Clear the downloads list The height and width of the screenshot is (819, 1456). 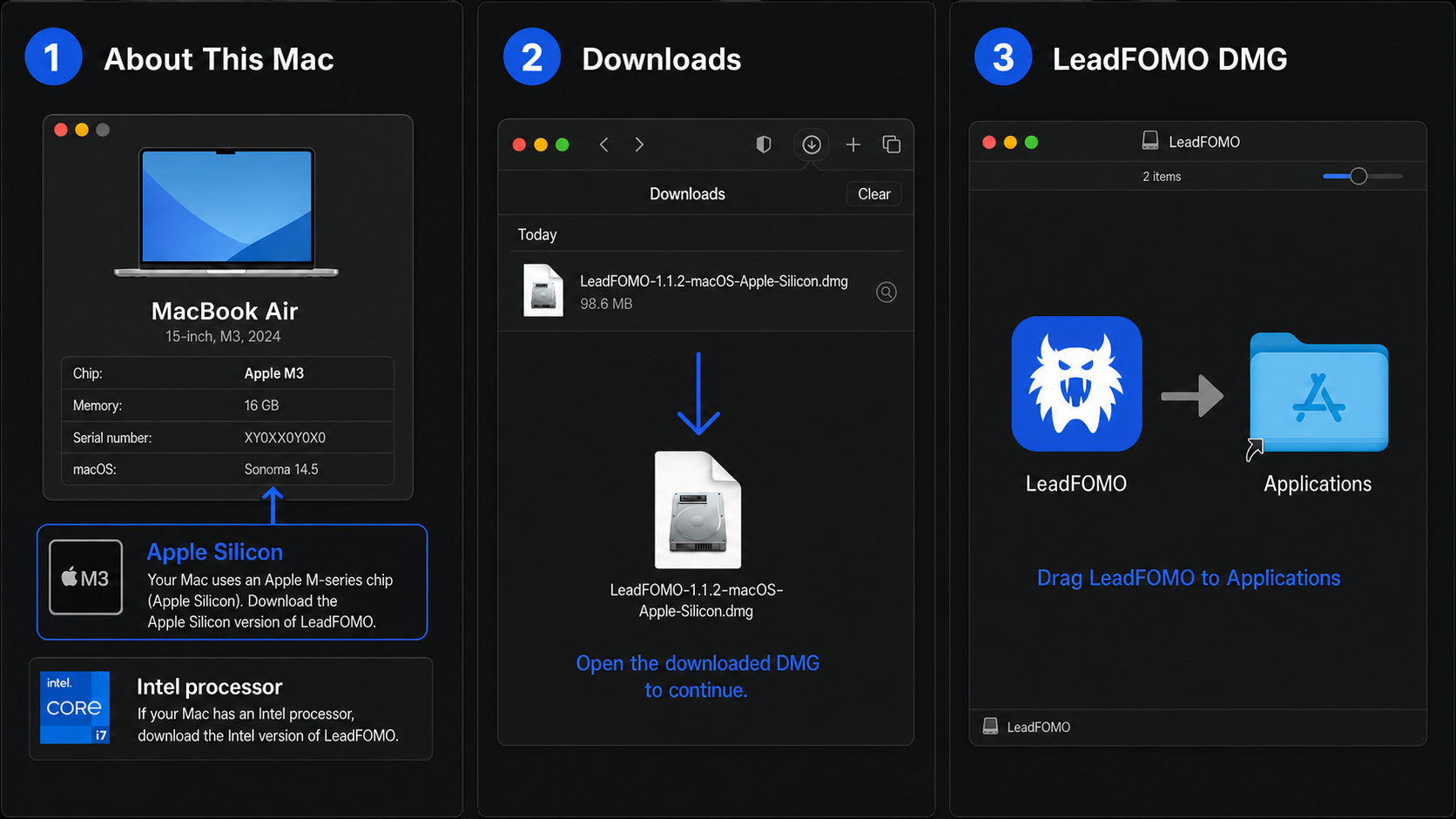[x=874, y=194]
